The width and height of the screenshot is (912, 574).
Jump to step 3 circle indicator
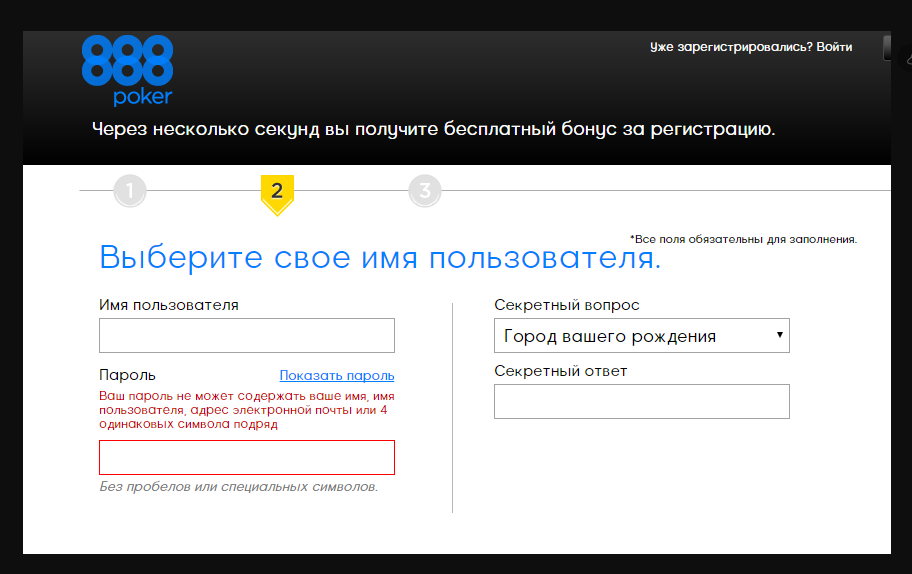click(x=425, y=190)
